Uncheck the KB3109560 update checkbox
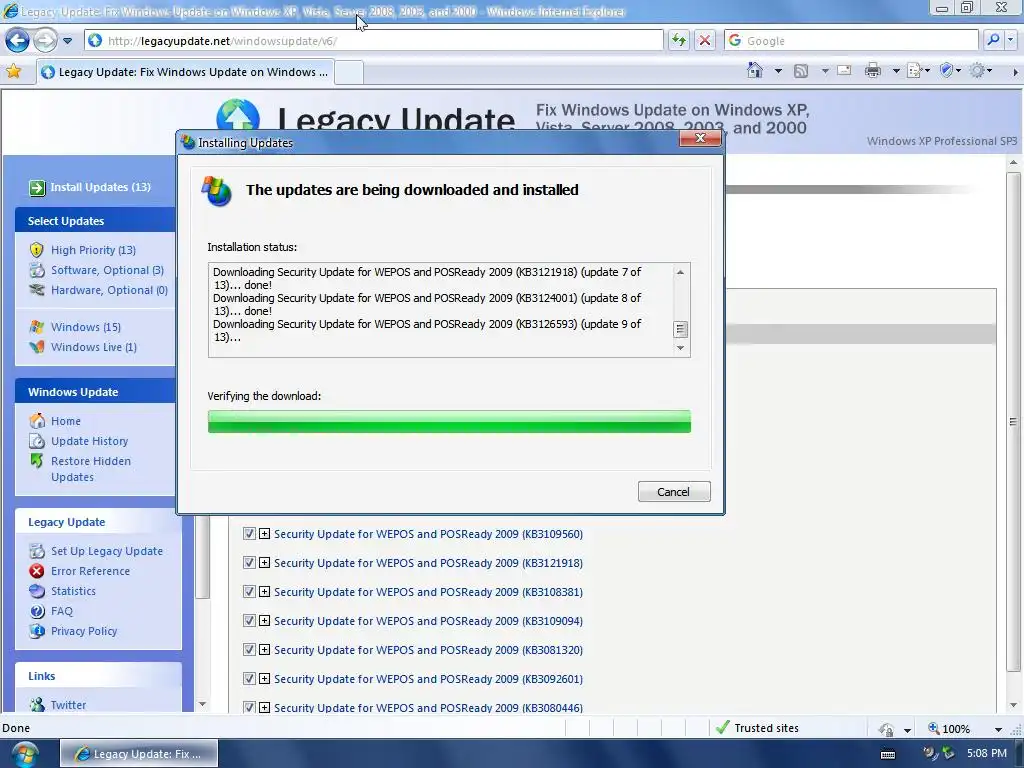The image size is (1024, 768). point(249,534)
